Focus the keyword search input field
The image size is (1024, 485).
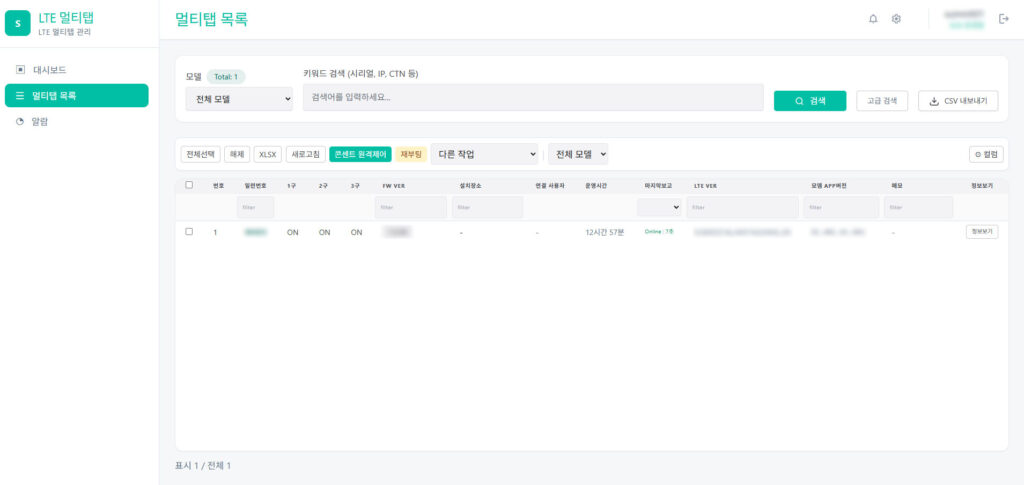coord(533,97)
